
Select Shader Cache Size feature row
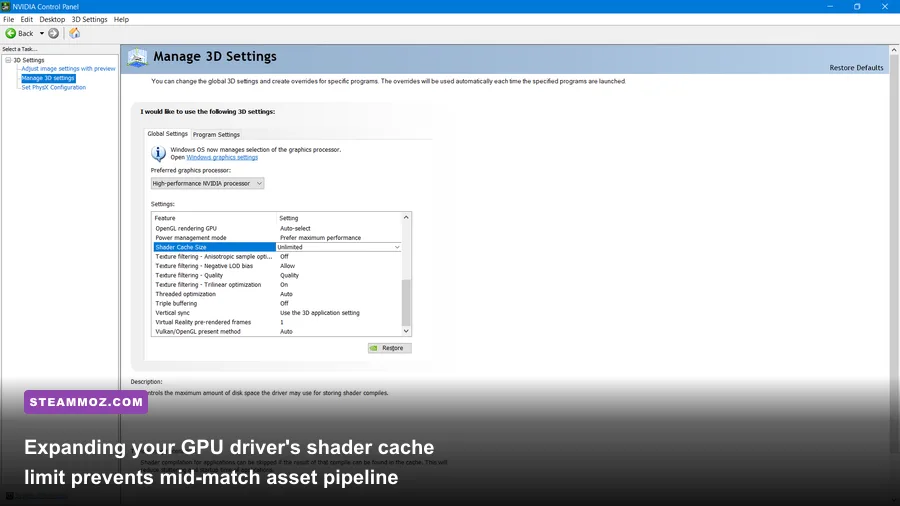pos(215,247)
